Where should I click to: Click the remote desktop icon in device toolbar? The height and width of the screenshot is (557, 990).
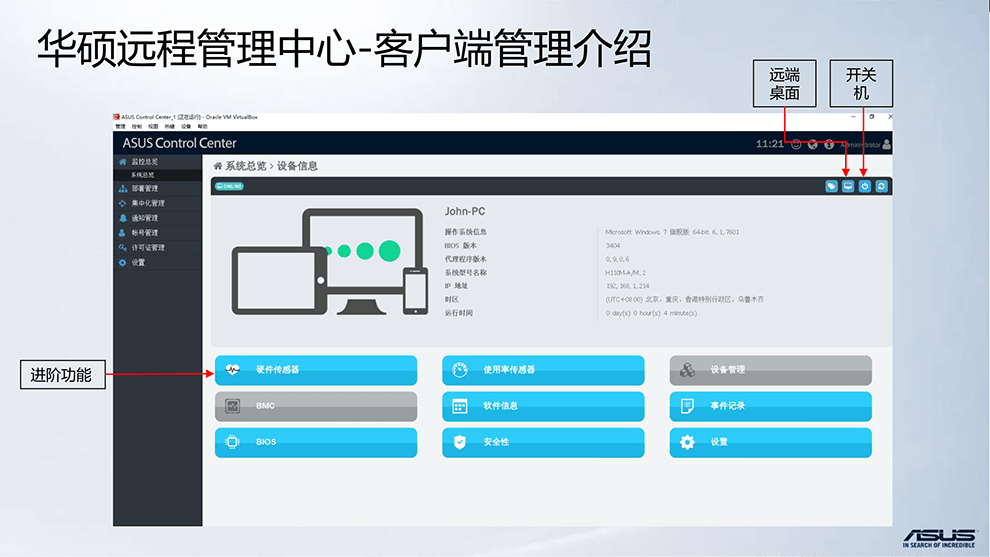coord(848,186)
